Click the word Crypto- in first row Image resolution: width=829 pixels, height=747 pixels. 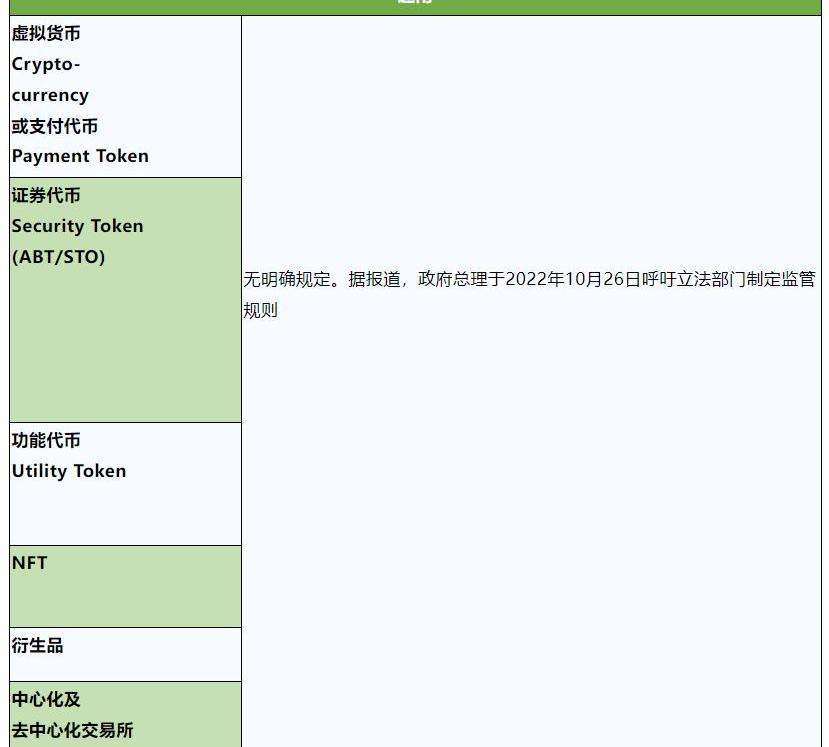coord(46,65)
